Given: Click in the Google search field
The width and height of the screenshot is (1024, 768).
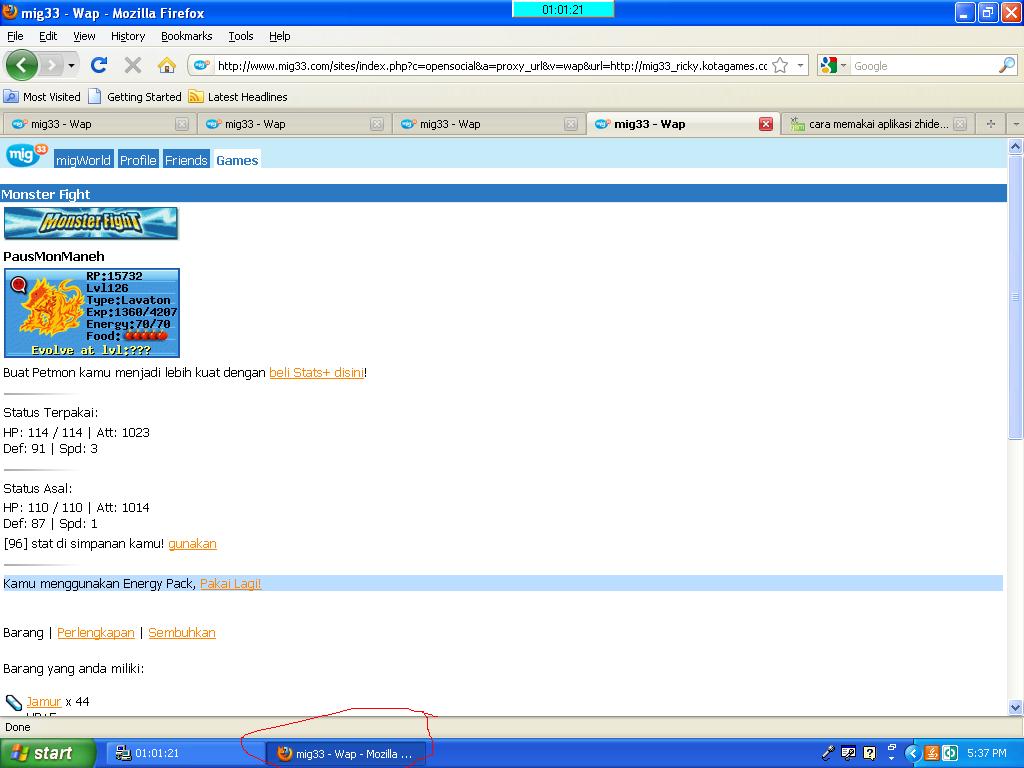Looking at the screenshot, I should click(x=923, y=66).
